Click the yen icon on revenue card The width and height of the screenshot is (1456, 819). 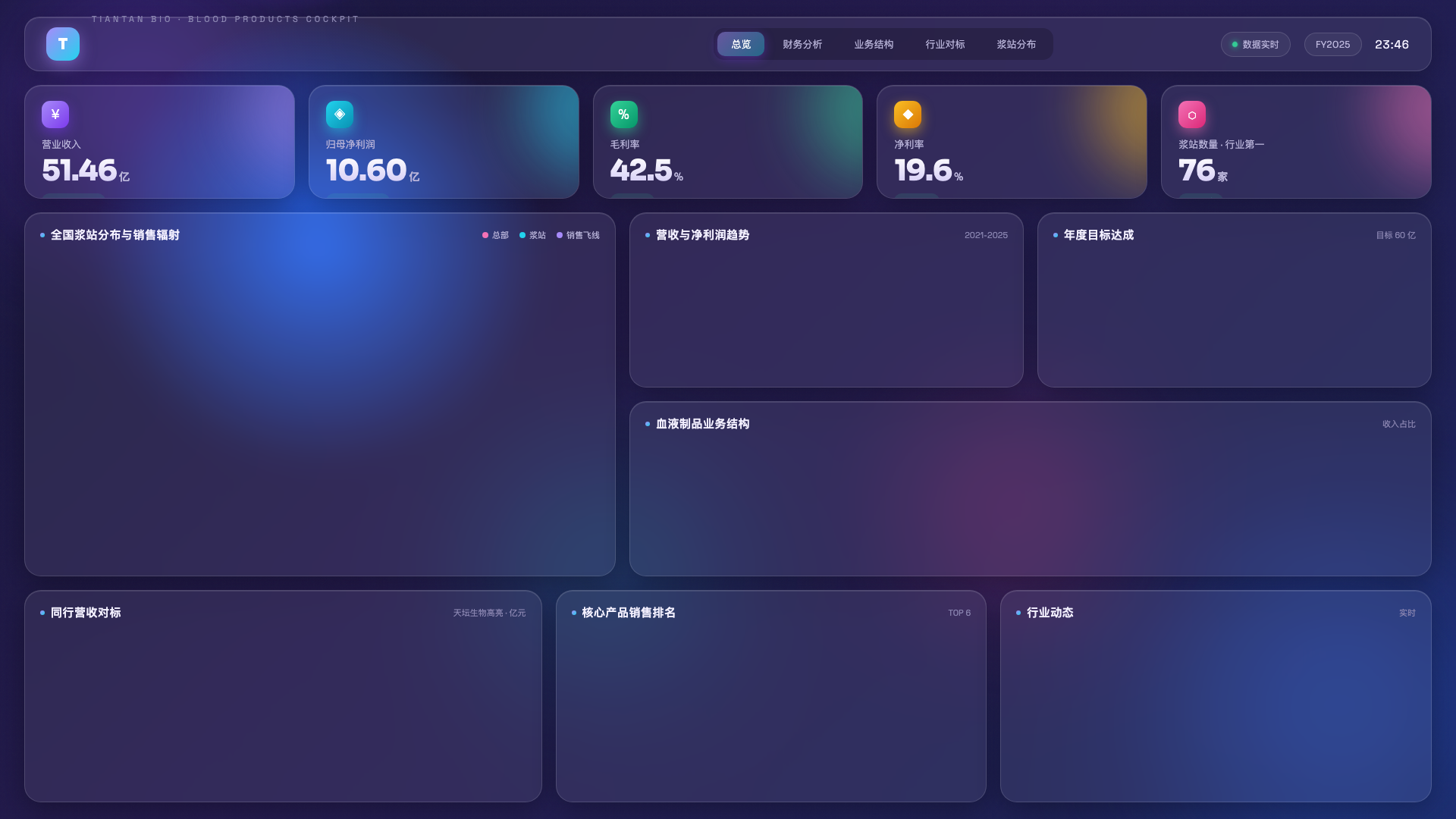(x=55, y=115)
